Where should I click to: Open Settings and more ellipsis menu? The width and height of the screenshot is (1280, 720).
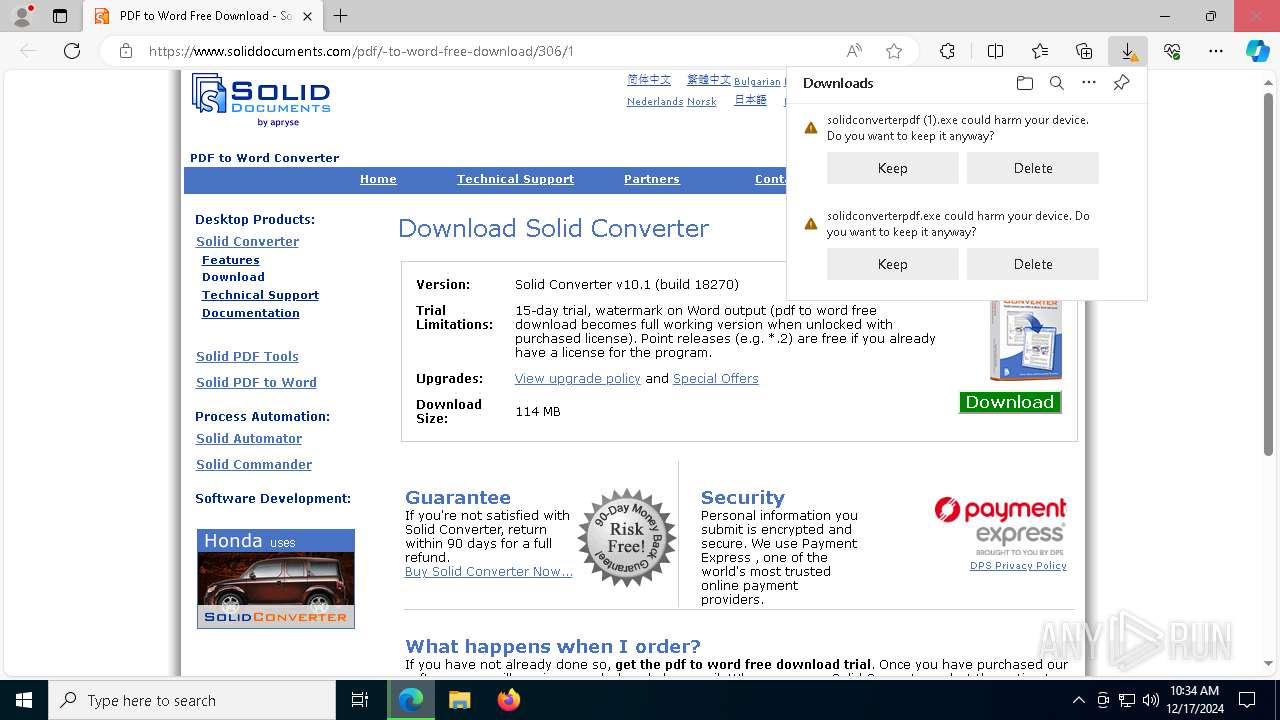pyautogui.click(x=1216, y=51)
